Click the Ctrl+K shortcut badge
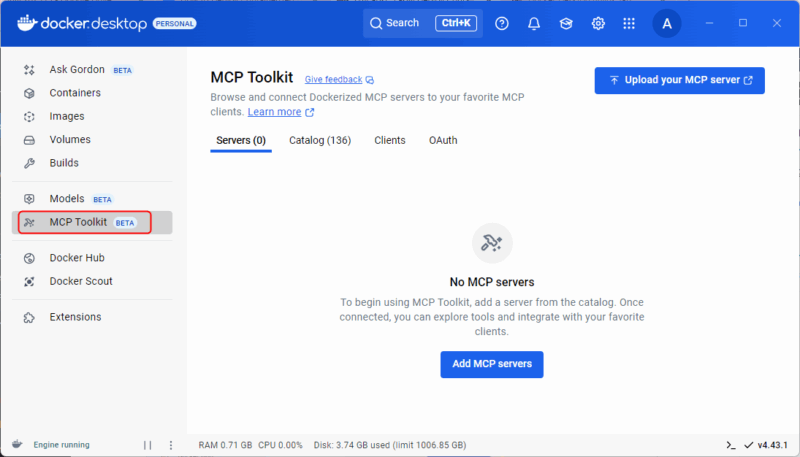The width and height of the screenshot is (800, 457). coord(456,23)
